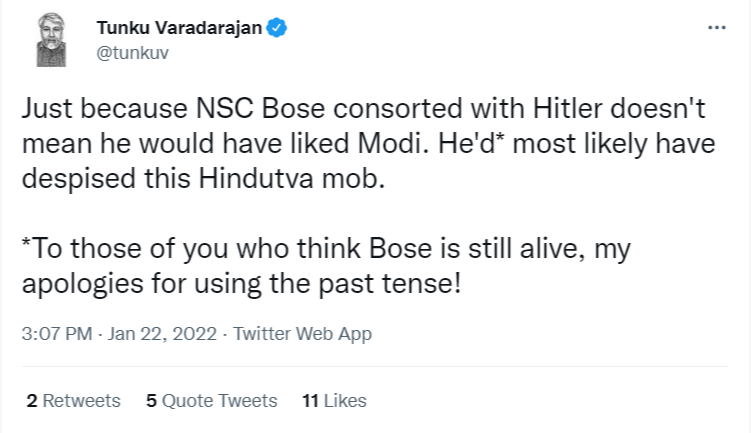Click the 3:07 PM timestamp
This screenshot has height=433, width=751.
[57, 334]
